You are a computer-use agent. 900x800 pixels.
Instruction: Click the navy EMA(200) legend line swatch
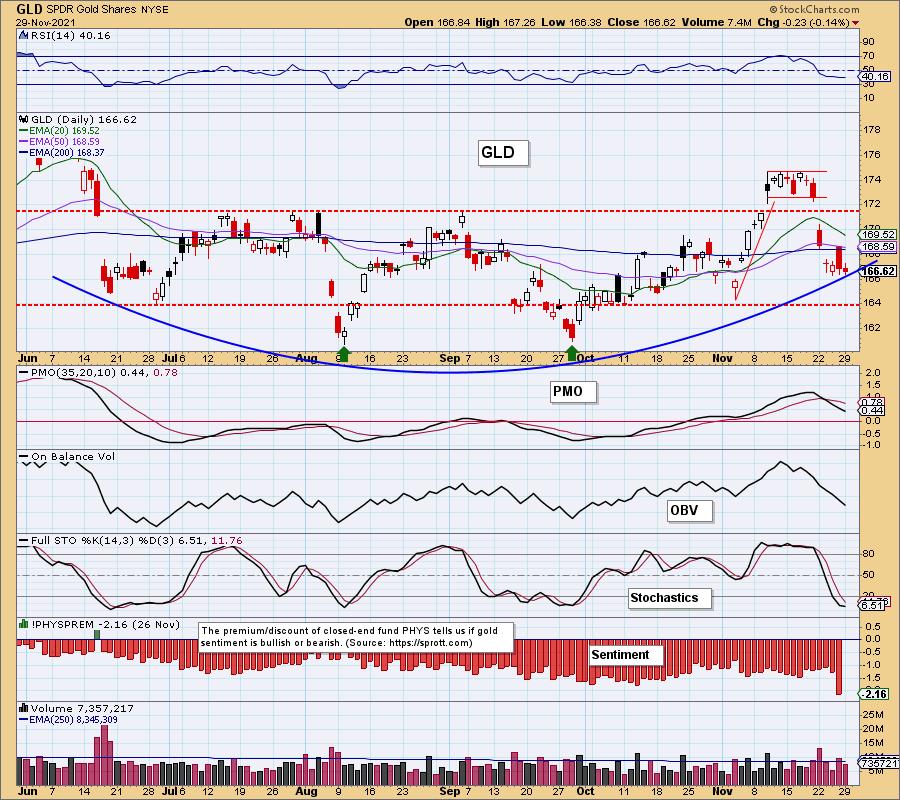tap(24, 153)
